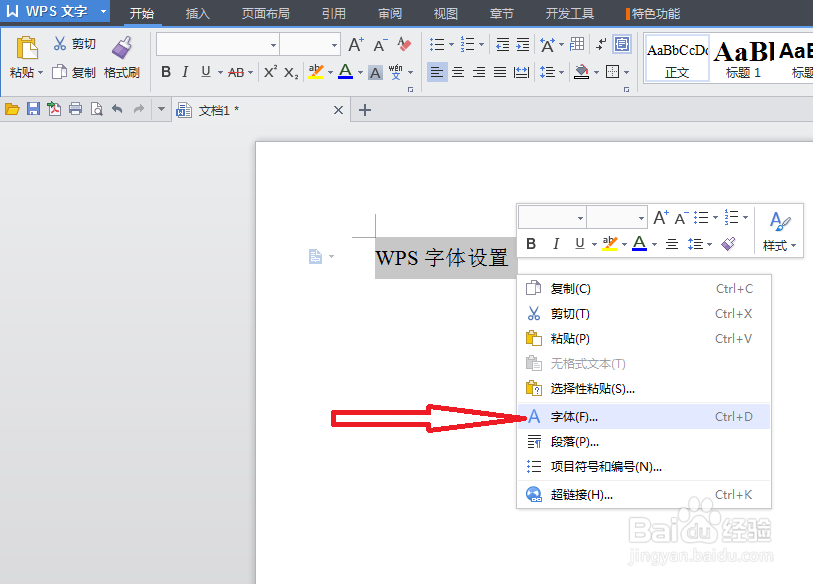Click the WPS 文字 application menu button
Viewport: 819px width, 584px height.
coord(55,11)
